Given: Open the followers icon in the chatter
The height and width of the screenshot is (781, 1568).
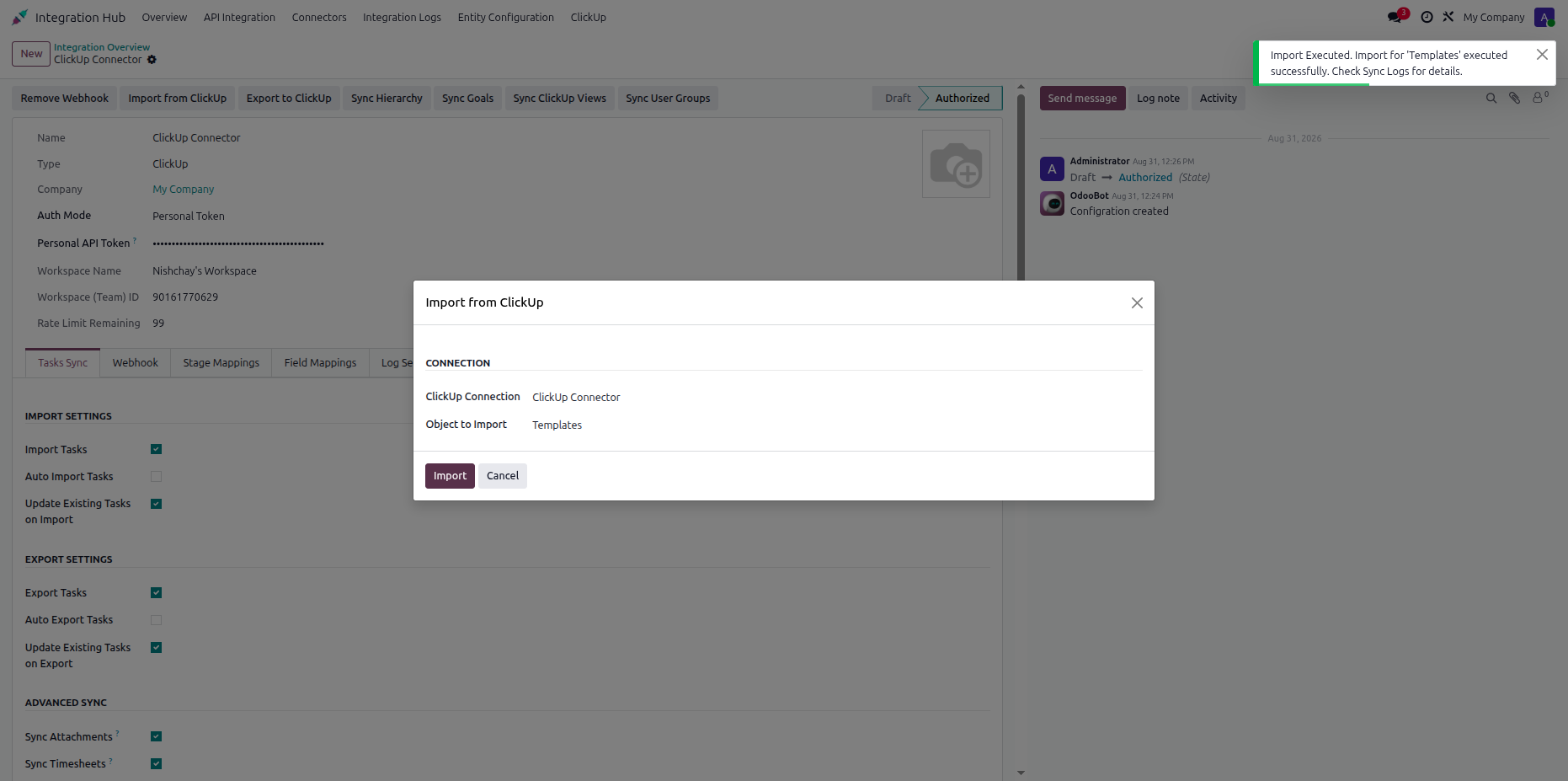Looking at the screenshot, I should pos(1539,98).
